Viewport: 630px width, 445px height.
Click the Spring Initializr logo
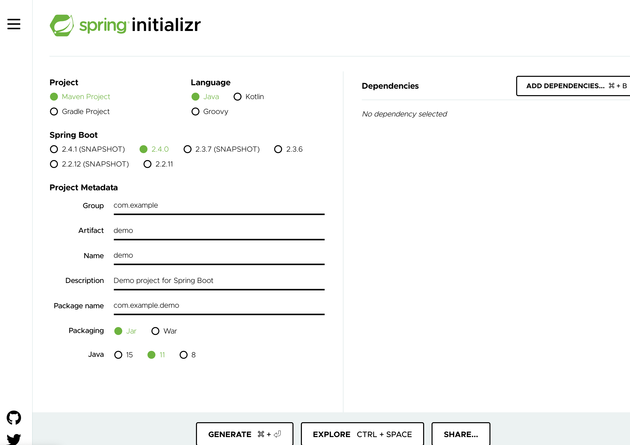click(x=125, y=25)
